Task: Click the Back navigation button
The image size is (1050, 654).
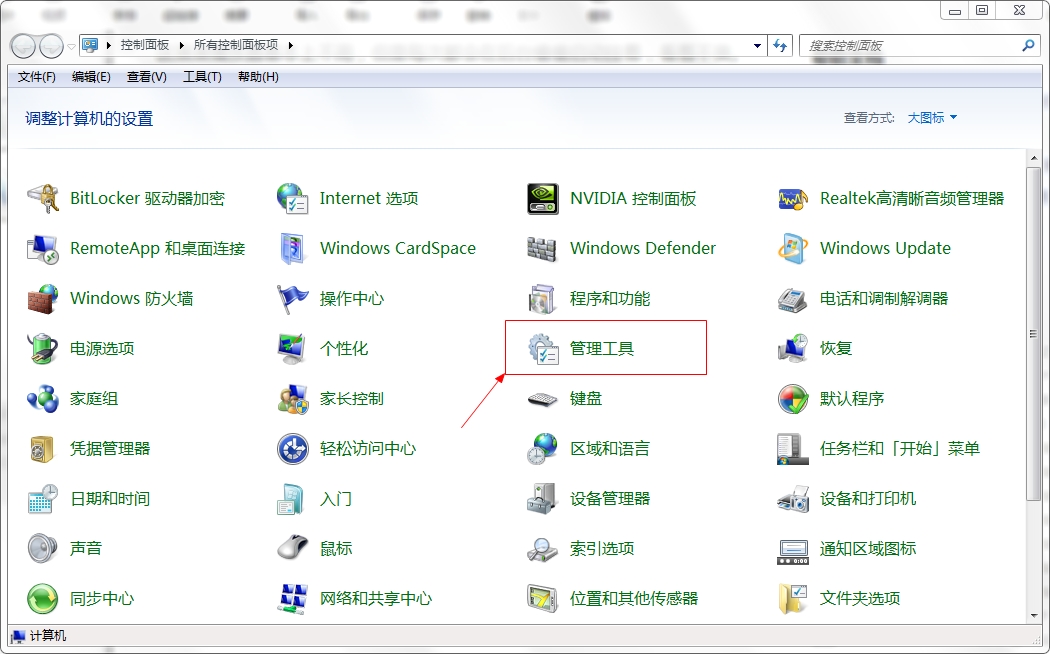Action: tap(23, 46)
